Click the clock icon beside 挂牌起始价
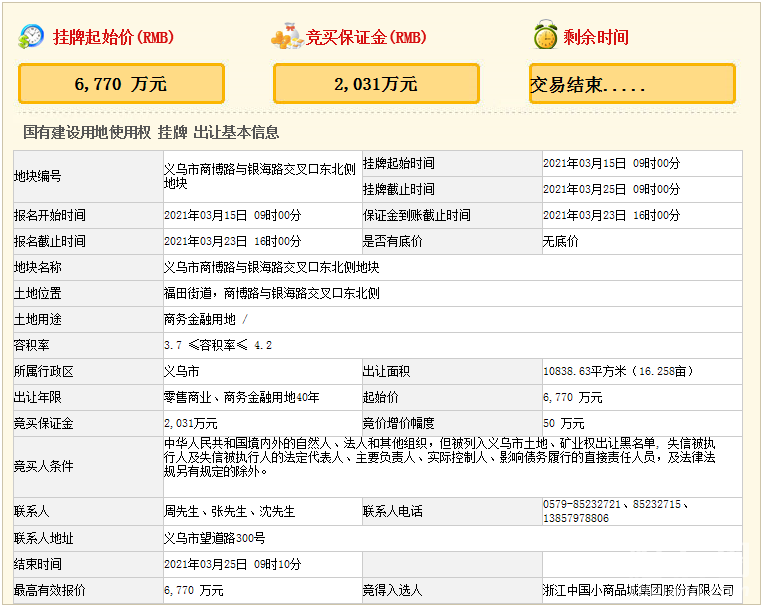This screenshot has height=607, width=765. point(31,37)
